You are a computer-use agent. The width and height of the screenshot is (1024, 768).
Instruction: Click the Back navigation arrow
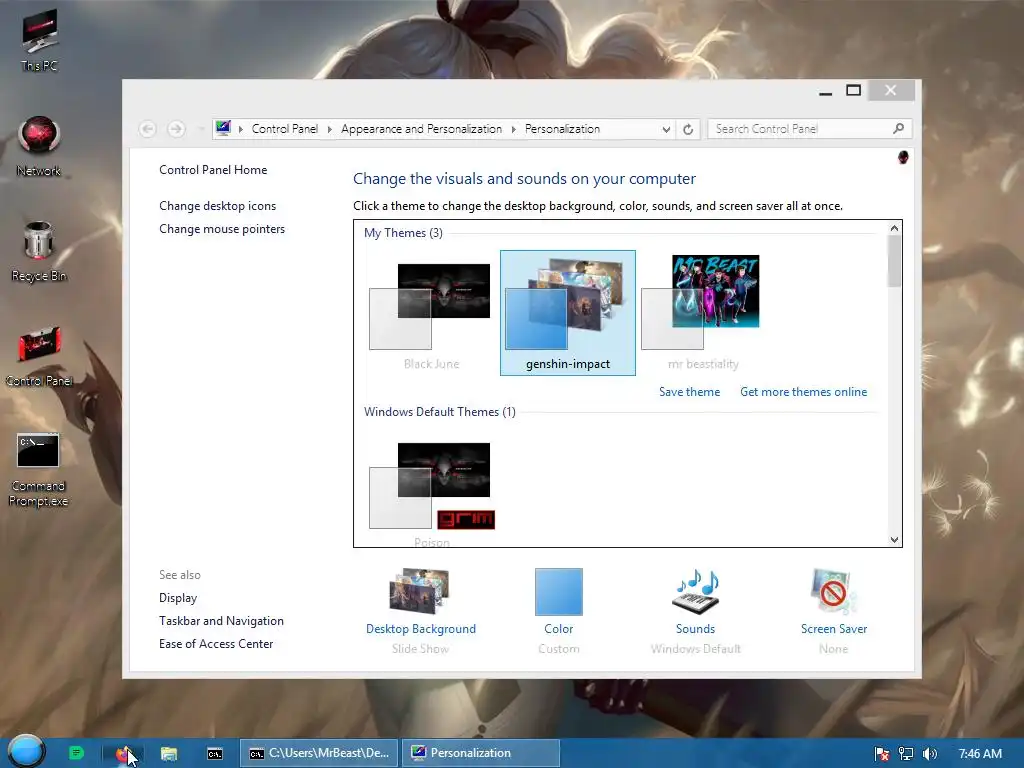click(x=148, y=129)
